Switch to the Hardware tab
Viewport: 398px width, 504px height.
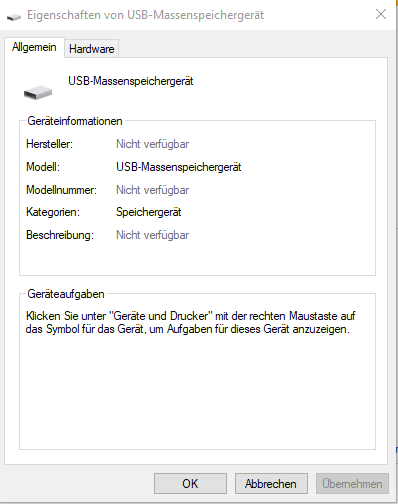coord(91,49)
